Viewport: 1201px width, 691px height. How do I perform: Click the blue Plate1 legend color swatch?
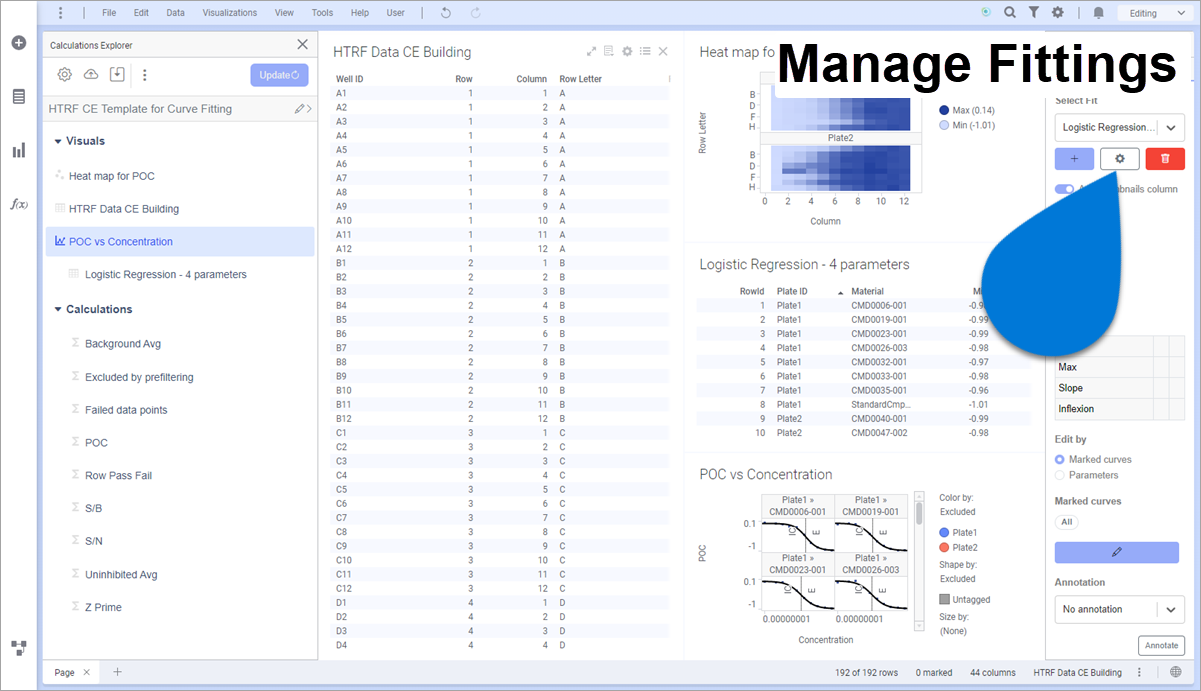[x=945, y=533]
